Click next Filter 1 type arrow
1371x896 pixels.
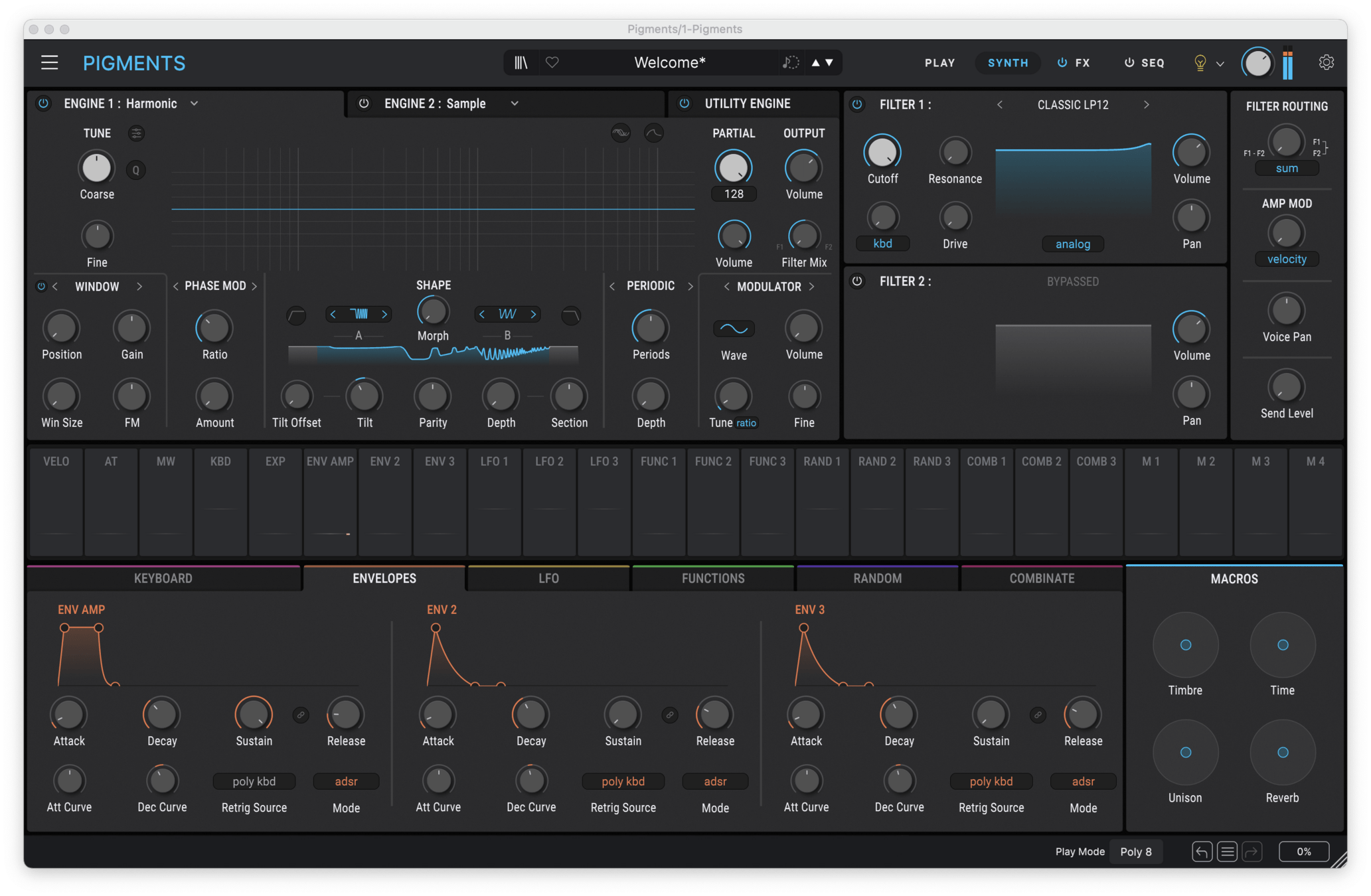[1146, 105]
